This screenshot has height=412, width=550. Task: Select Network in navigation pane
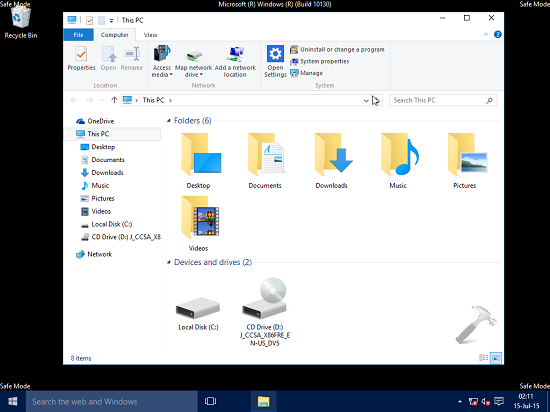[x=94, y=254]
